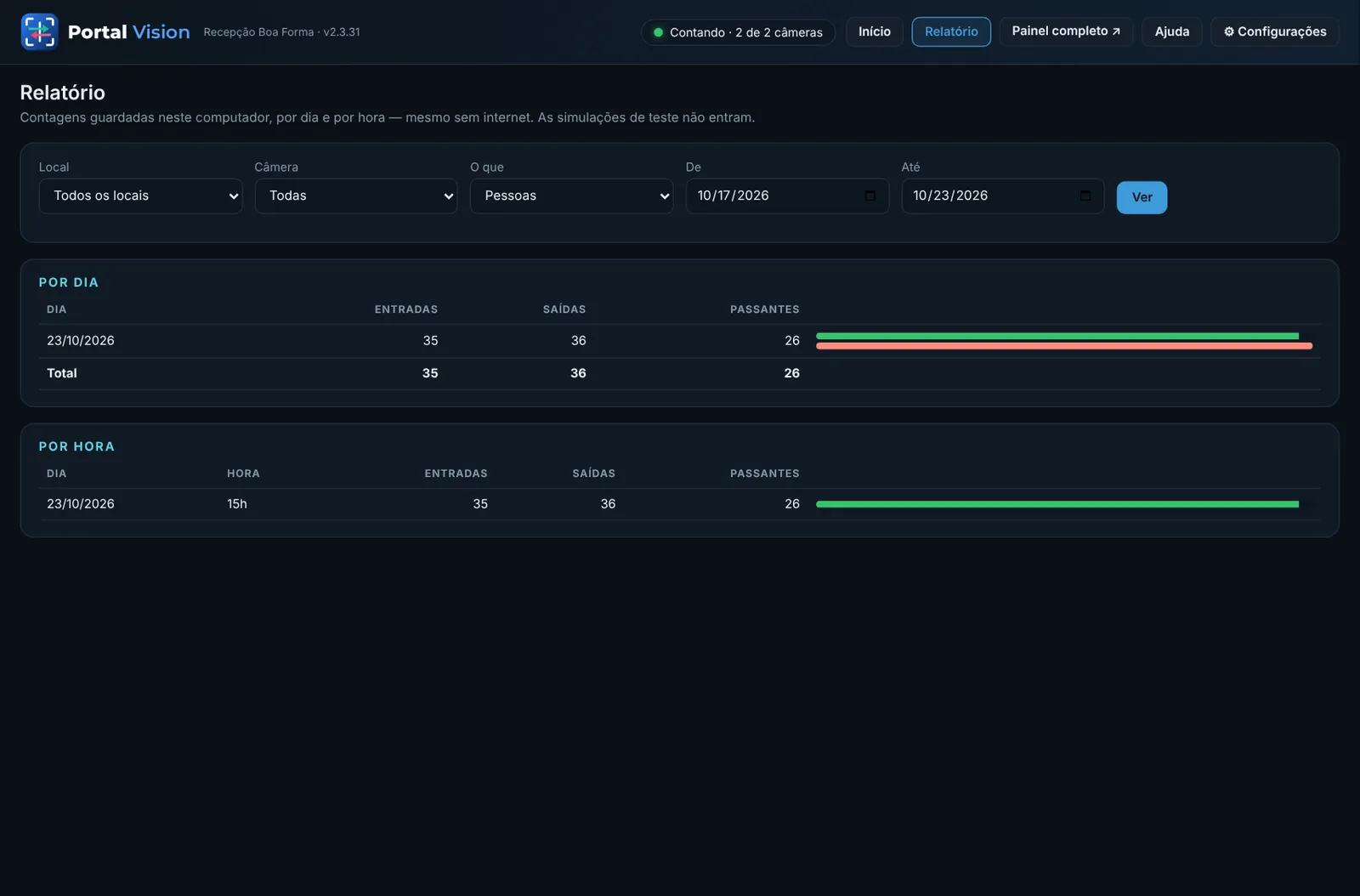1360x896 pixels.
Task: Click 'Recepção Boa Forma · v2.3.31' text
Action: coord(281,32)
